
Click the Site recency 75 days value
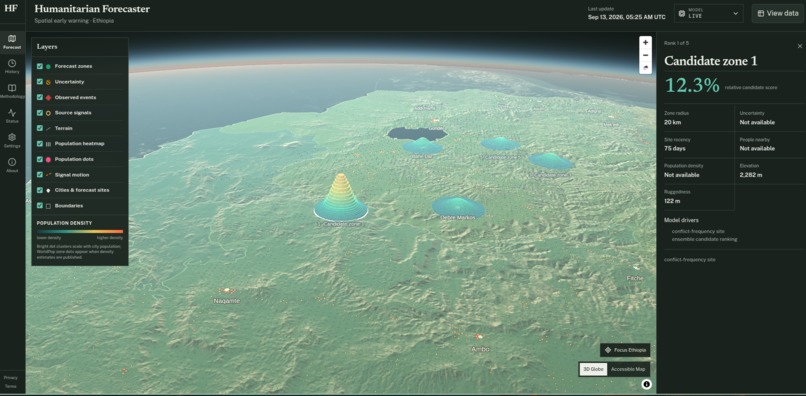pyautogui.click(x=674, y=149)
